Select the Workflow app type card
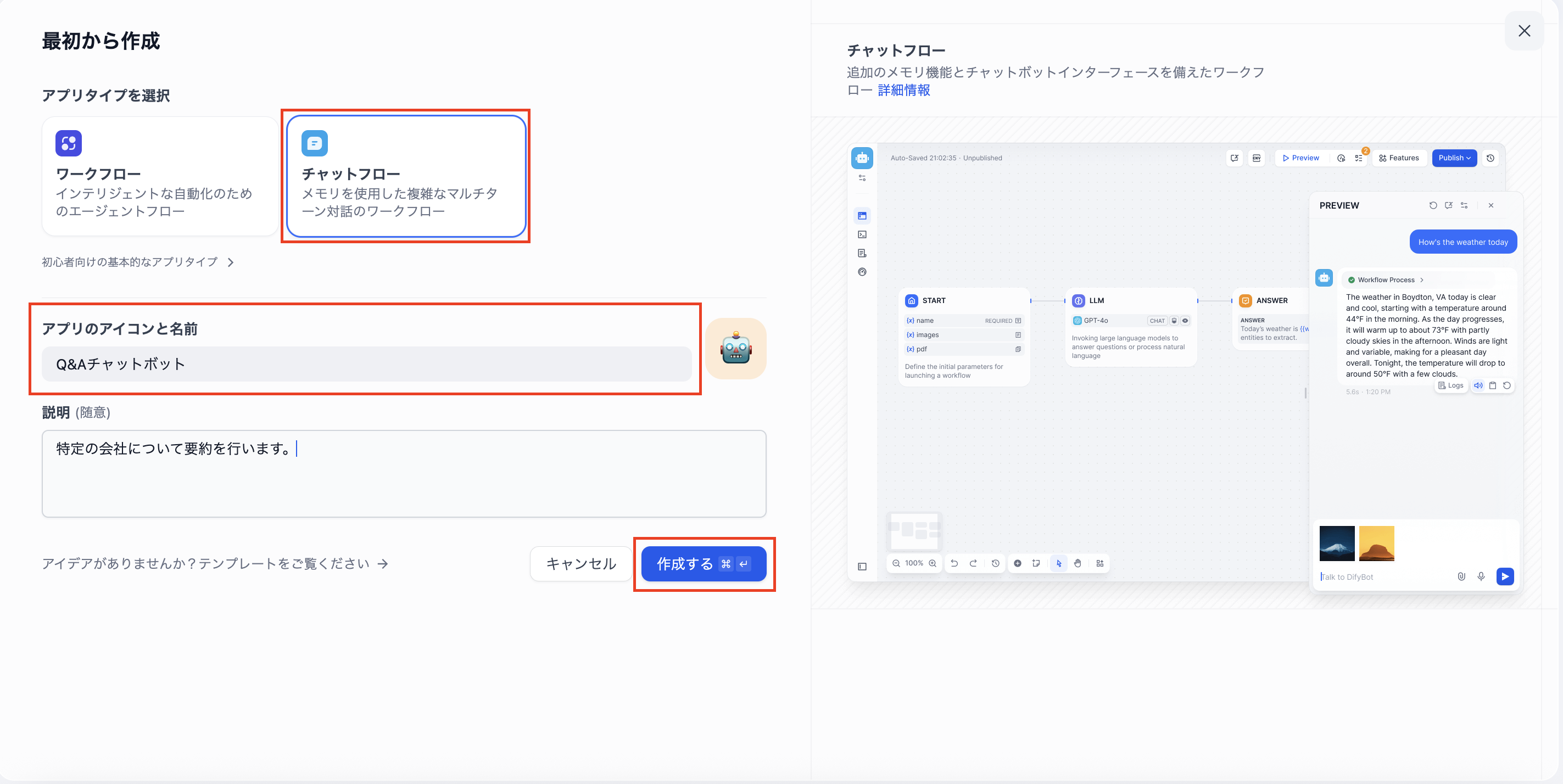The width and height of the screenshot is (1563, 784). pyautogui.click(x=160, y=176)
